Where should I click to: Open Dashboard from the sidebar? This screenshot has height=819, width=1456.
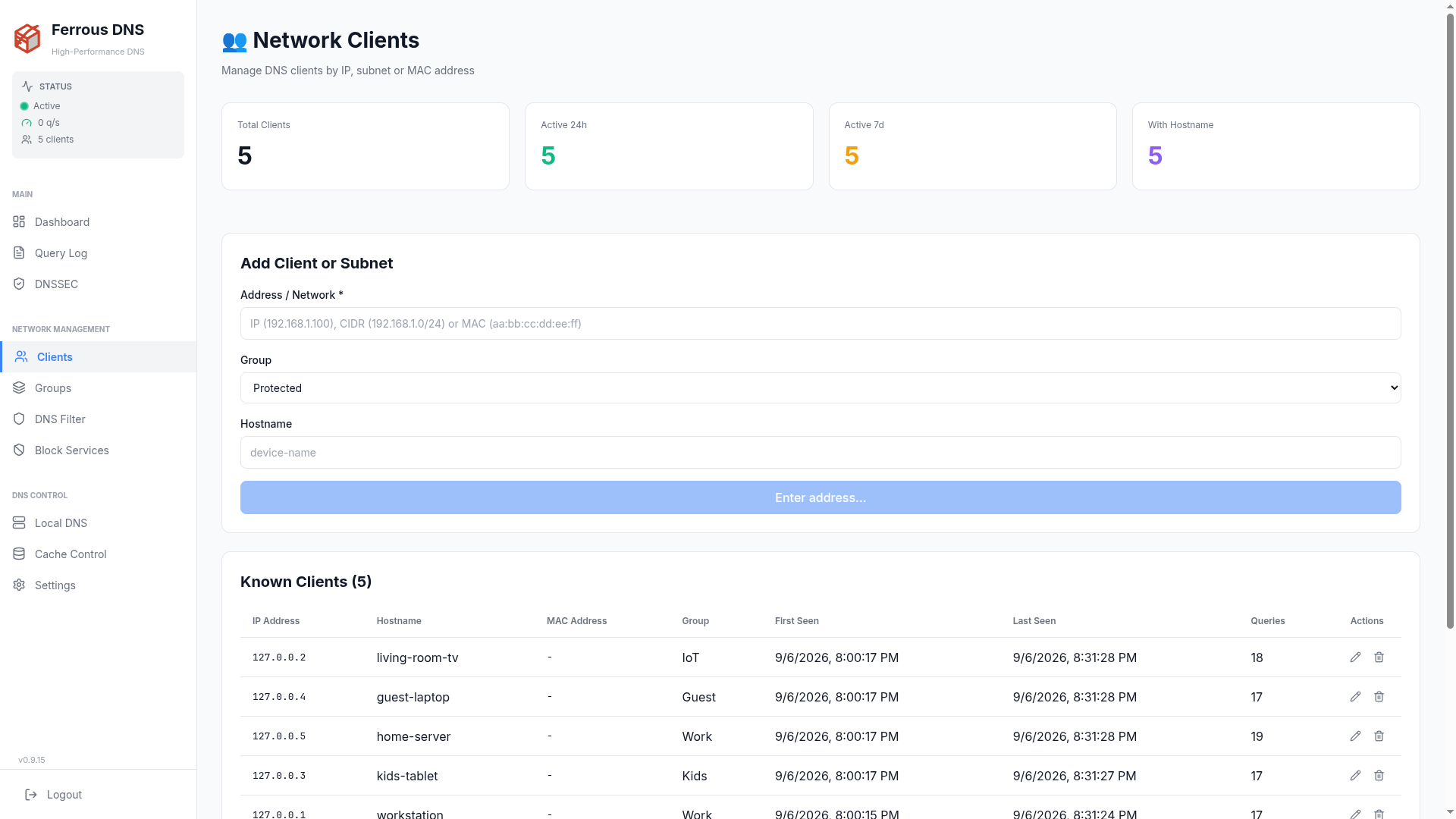[98, 222]
